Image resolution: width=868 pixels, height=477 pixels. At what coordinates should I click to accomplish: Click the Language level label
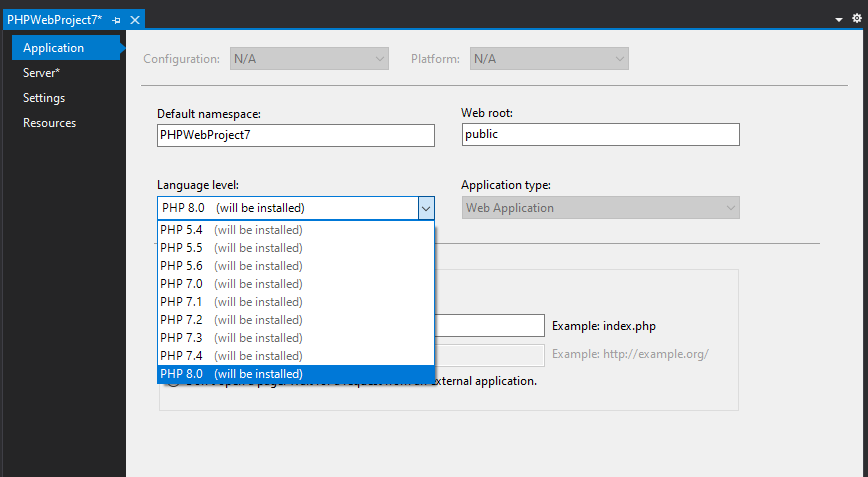tap(198, 185)
